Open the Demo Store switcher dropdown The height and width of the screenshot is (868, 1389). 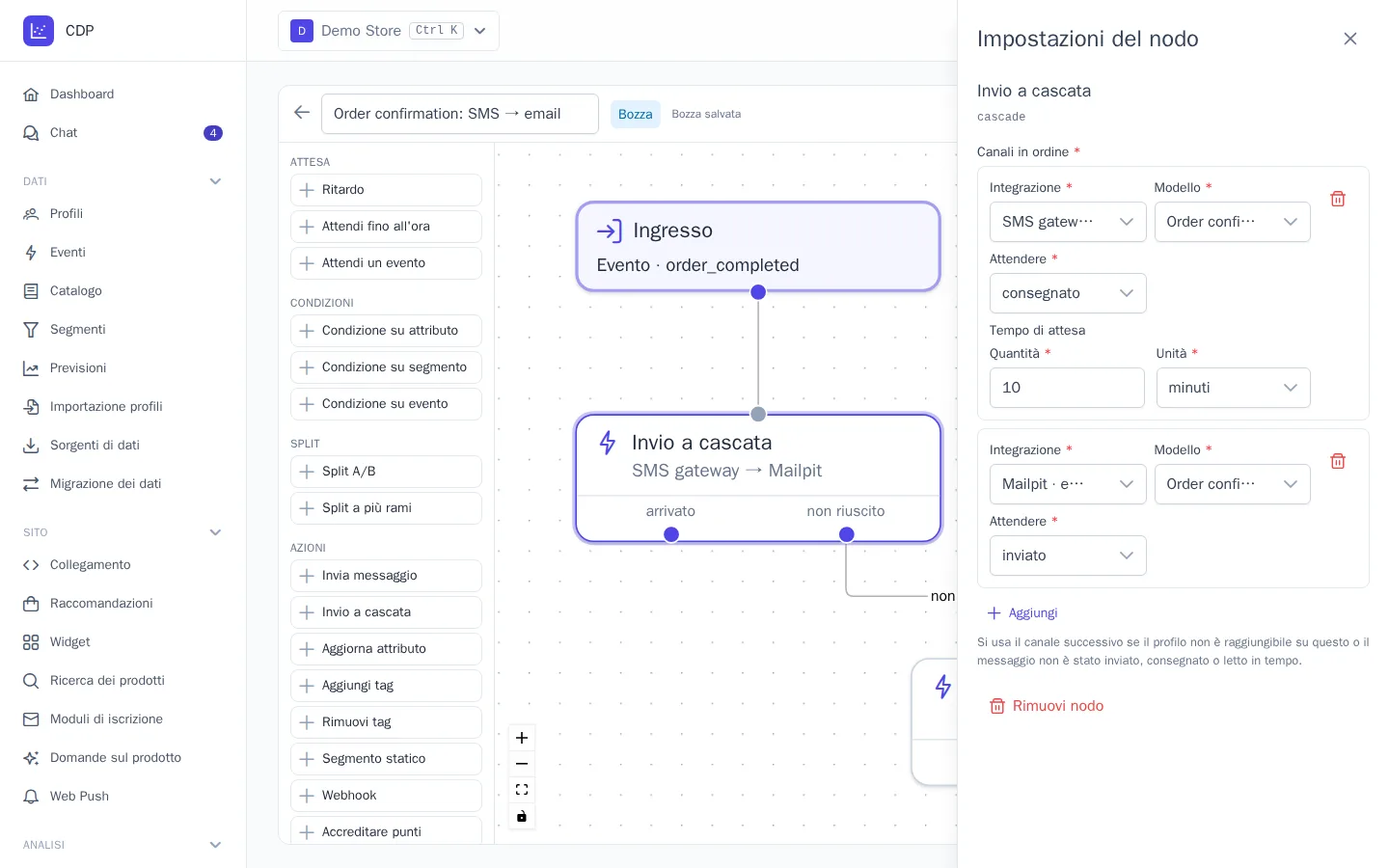point(389,31)
